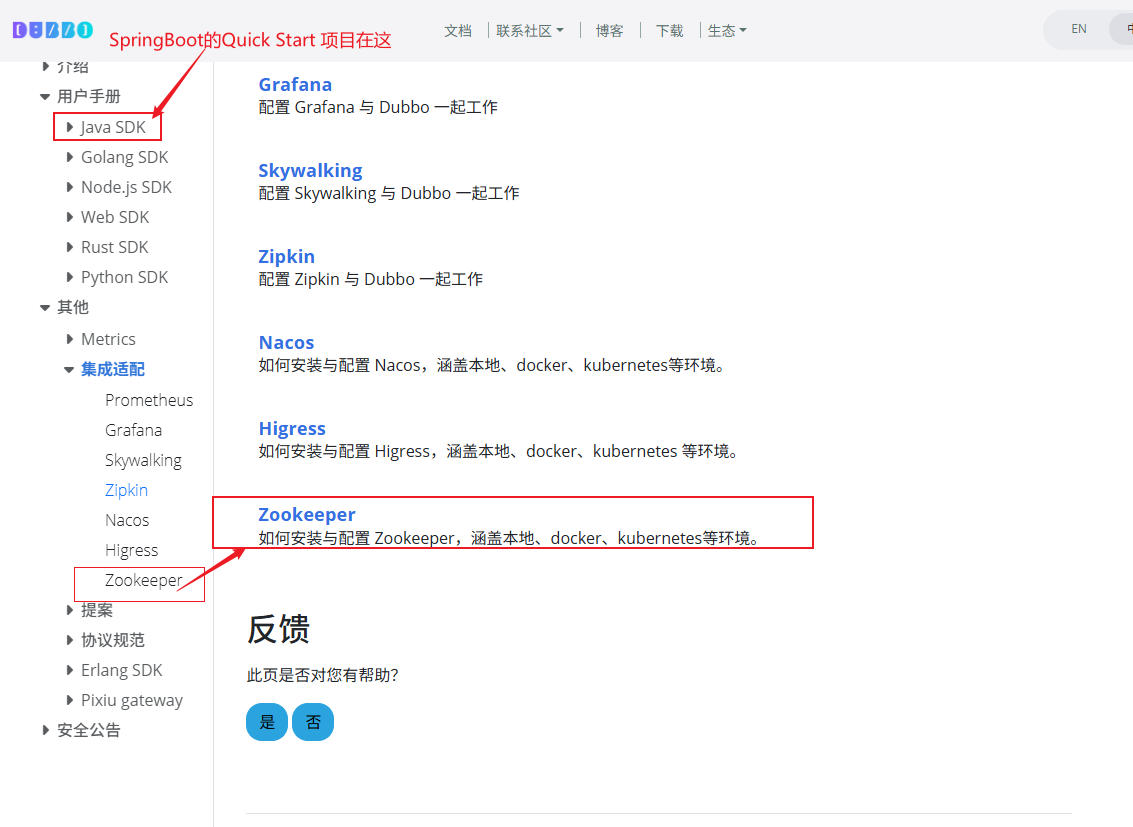Open Pixiu gateway in sidebar
The height and width of the screenshot is (827, 1133).
click(132, 701)
